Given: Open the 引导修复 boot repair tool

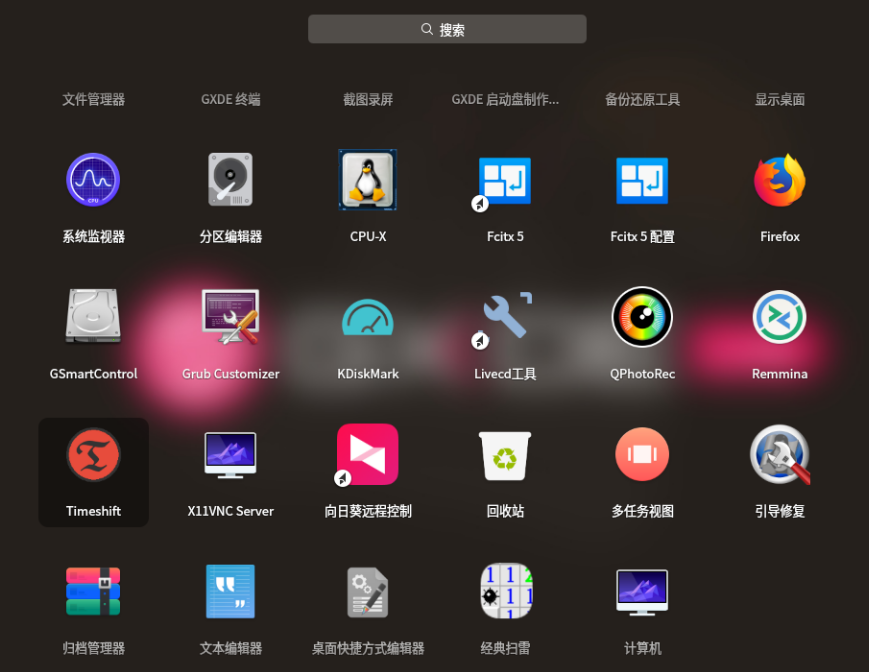Looking at the screenshot, I should (x=780, y=454).
